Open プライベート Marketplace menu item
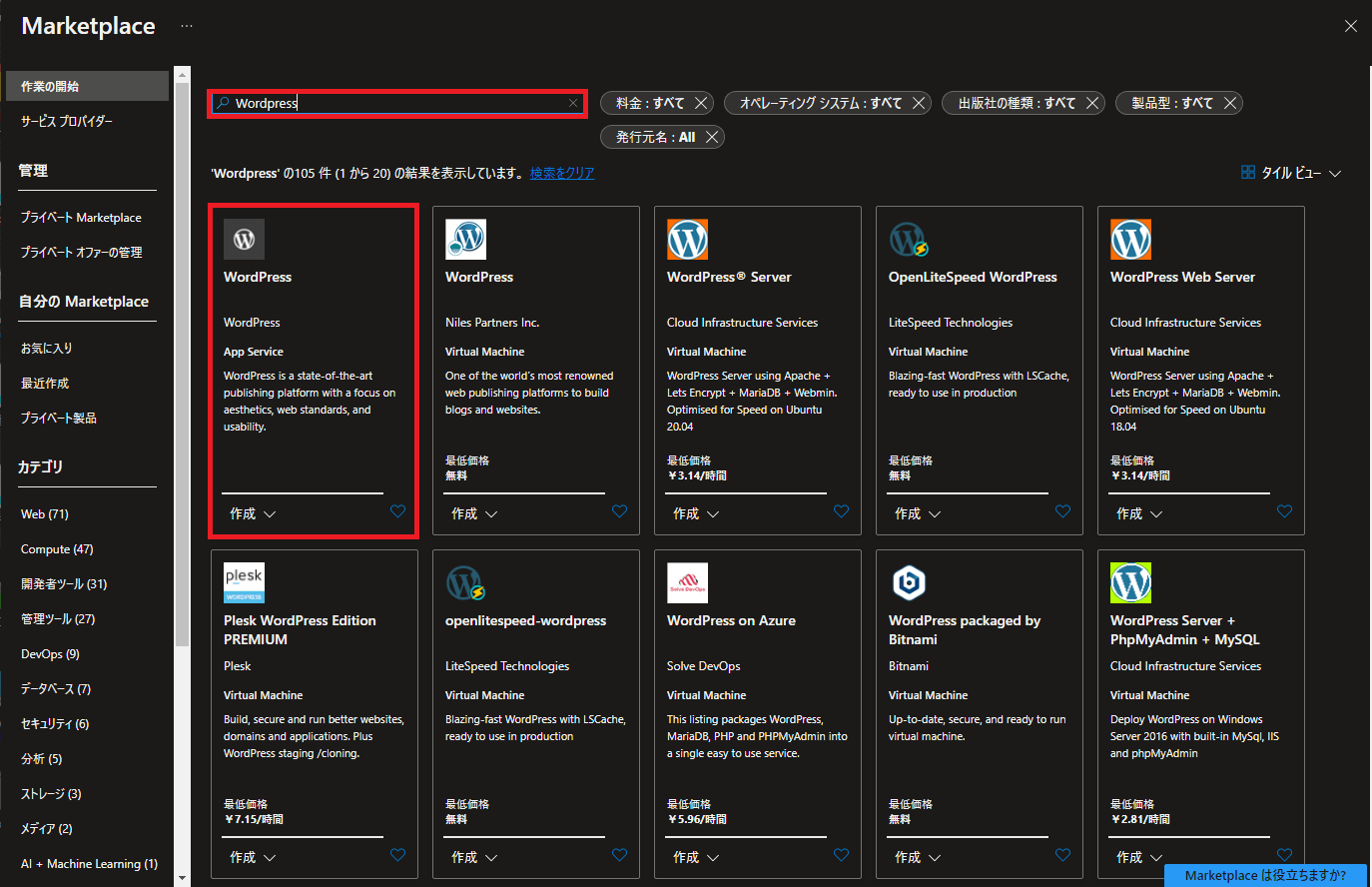The width and height of the screenshot is (1372, 887). [x=81, y=217]
